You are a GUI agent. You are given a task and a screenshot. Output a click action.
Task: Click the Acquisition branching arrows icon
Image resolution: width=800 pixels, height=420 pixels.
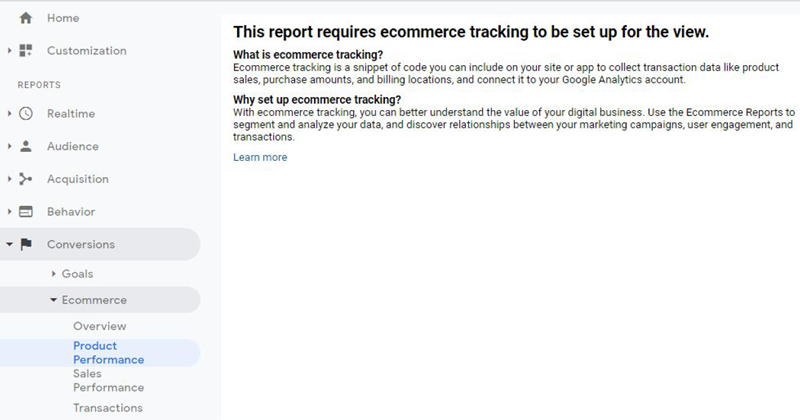click(x=26, y=179)
